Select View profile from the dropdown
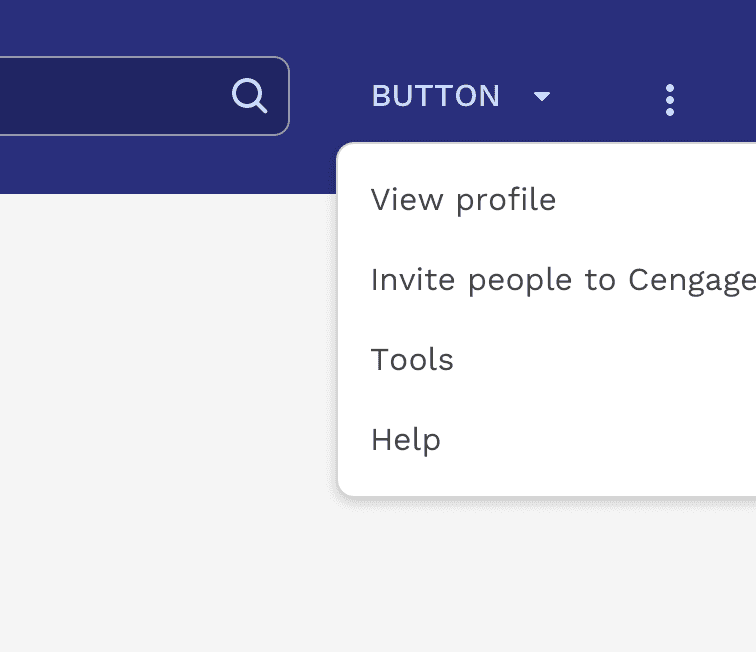The image size is (756, 652). pos(463,200)
